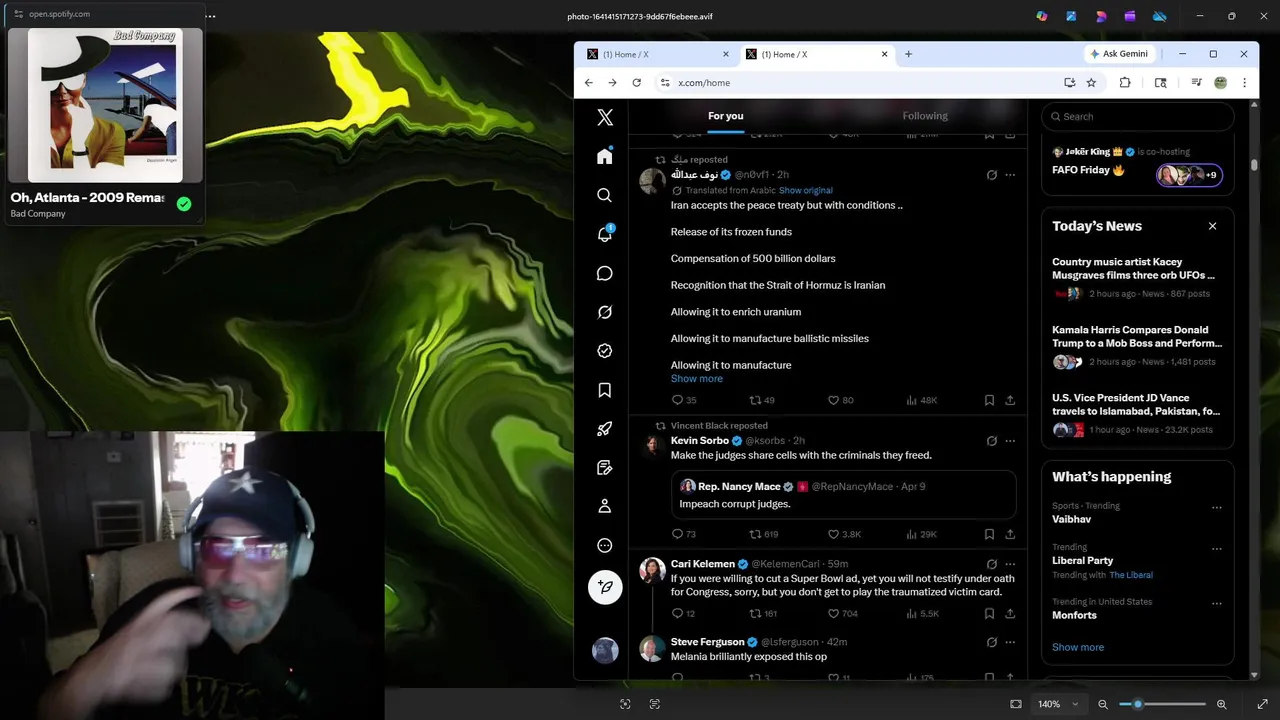Screen dimensions: 1280x720
Task: Open Profile icon in the X sidebar
Action: [x=605, y=507]
